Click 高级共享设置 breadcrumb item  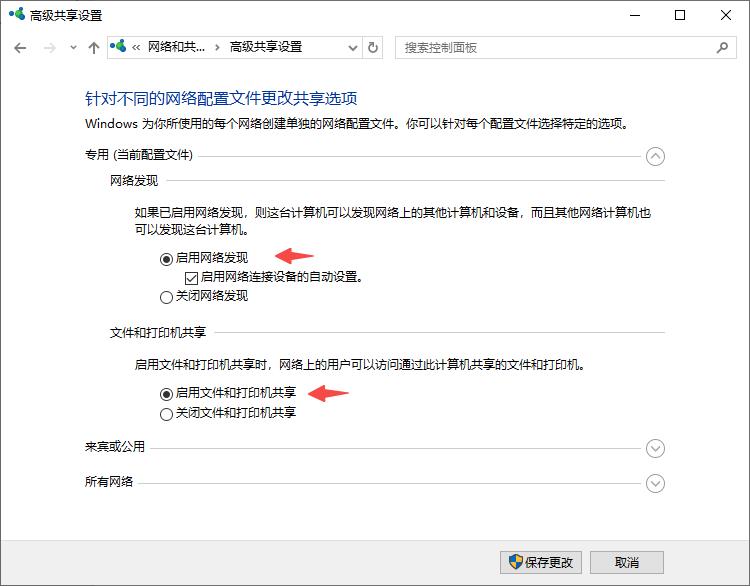(266, 47)
